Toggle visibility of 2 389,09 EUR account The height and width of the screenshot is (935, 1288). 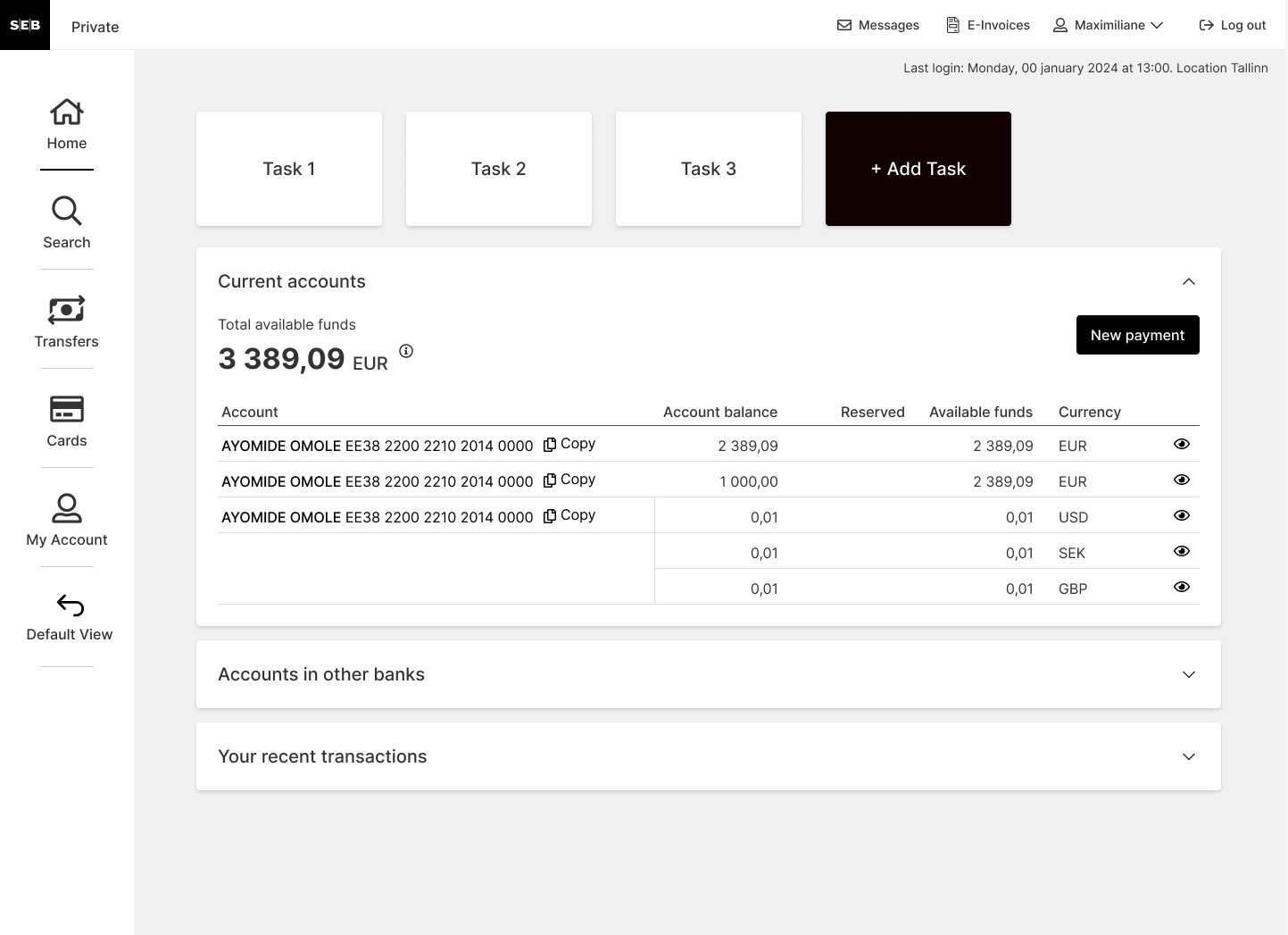[x=1182, y=444]
